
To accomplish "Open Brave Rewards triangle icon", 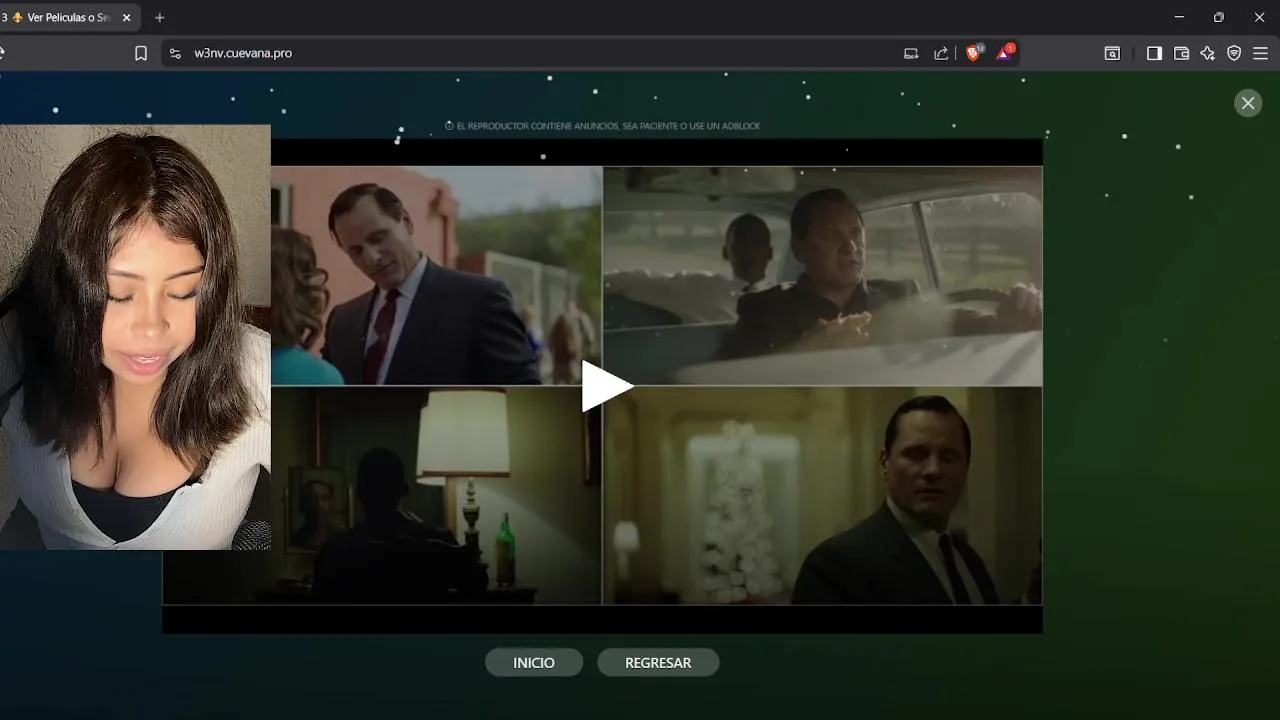I will pyautogui.click(x=1004, y=53).
